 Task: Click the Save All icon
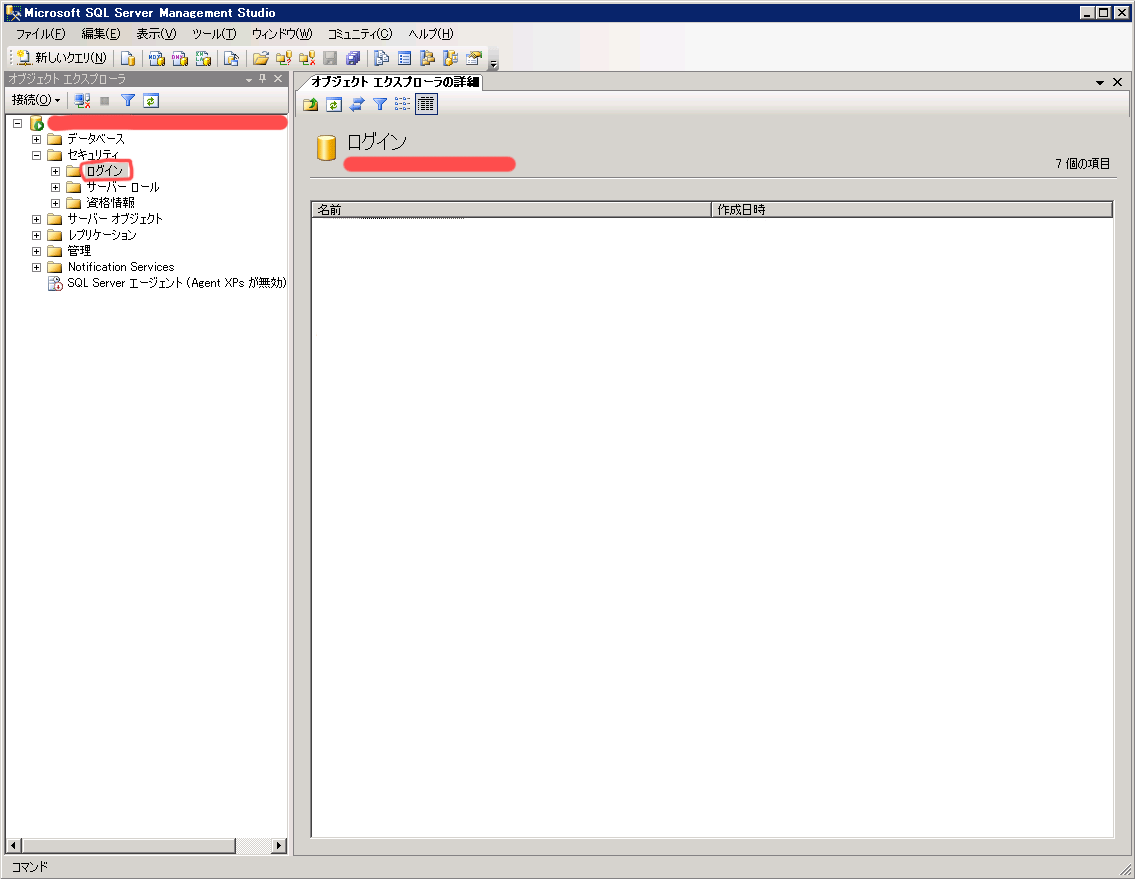pos(353,58)
